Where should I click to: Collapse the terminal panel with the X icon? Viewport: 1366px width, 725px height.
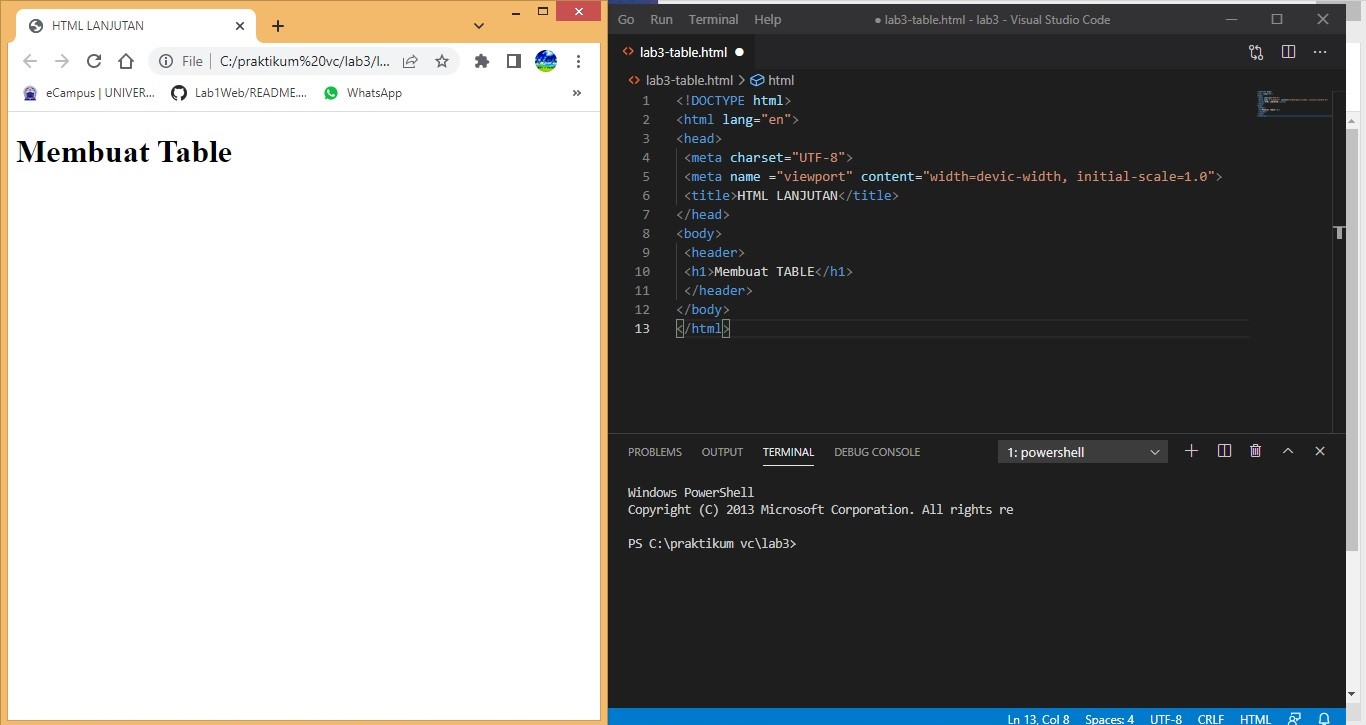pyautogui.click(x=1319, y=451)
